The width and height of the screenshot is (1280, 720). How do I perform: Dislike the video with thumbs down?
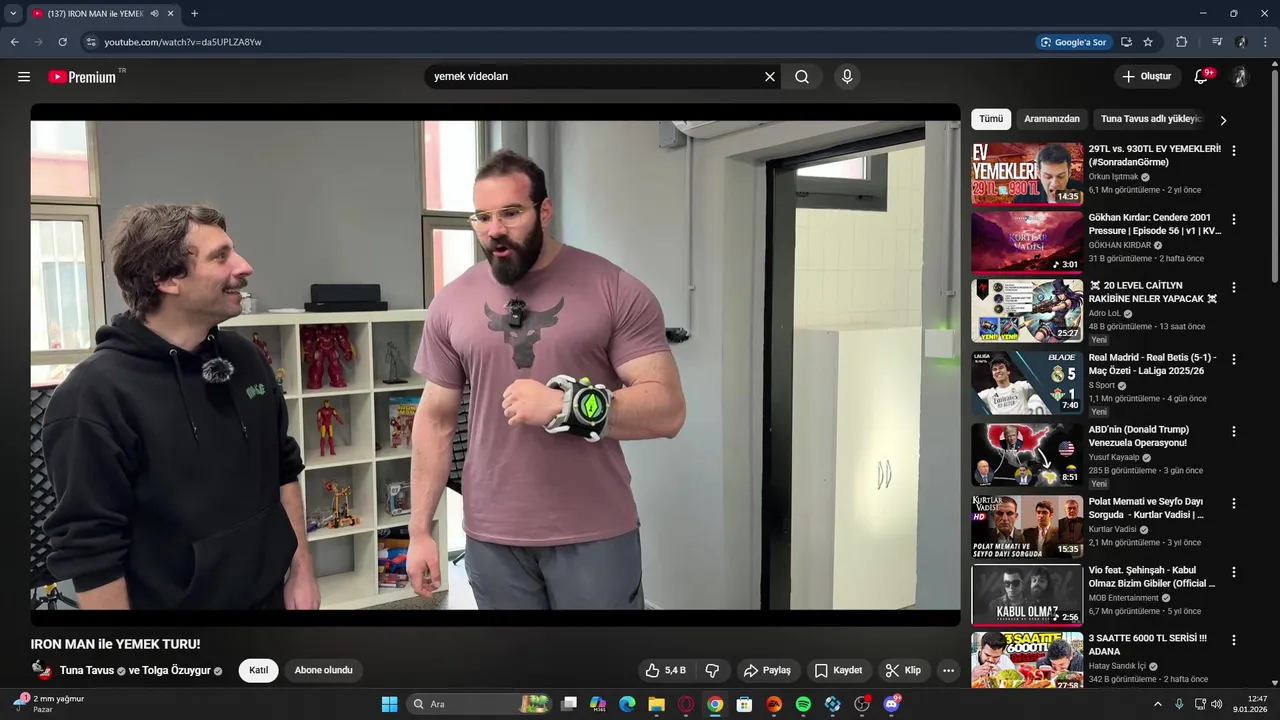(713, 670)
